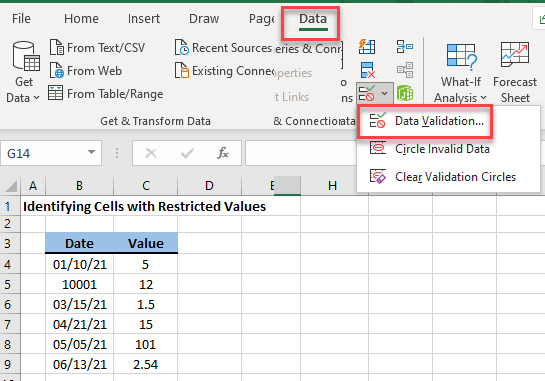545x381 pixels.
Task: Select Clear Validation Circles menu entry
Action: tap(448, 177)
